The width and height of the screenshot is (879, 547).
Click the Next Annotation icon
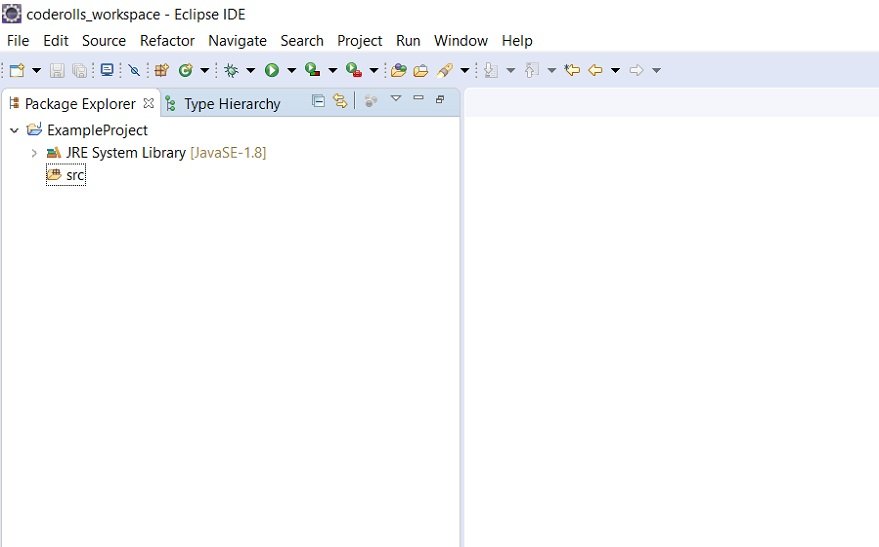pos(491,70)
